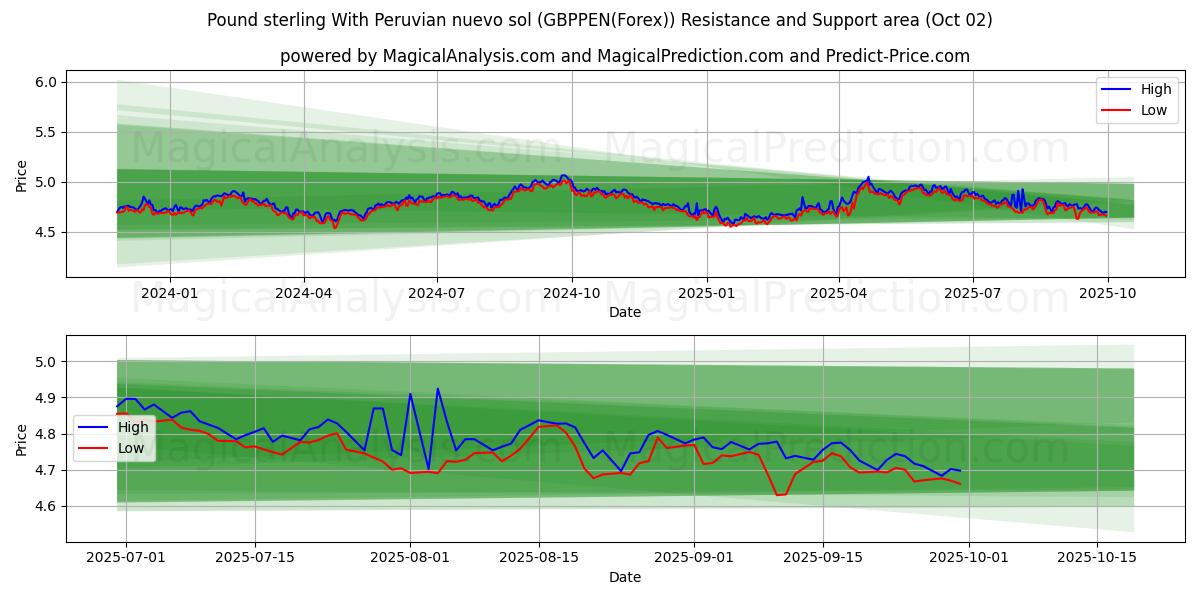Click the blue High line sample in top legend

tap(1116, 89)
